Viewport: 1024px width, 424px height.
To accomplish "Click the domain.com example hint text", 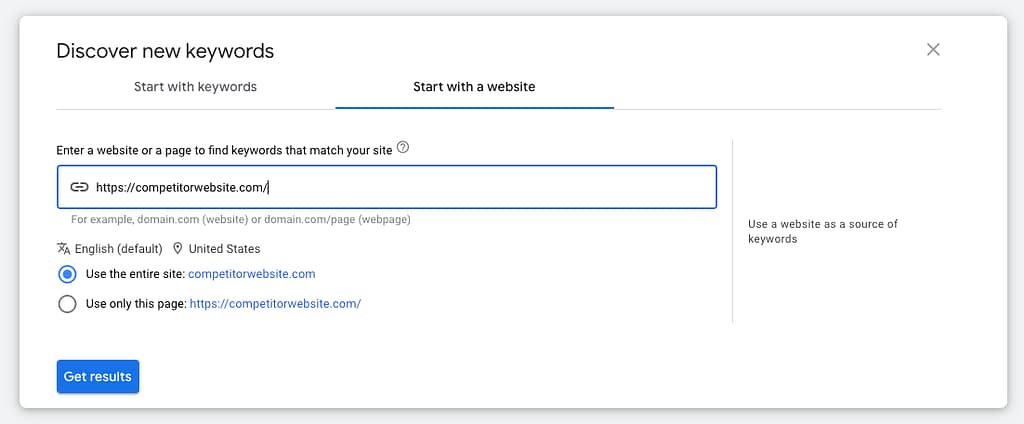I will coord(240,220).
